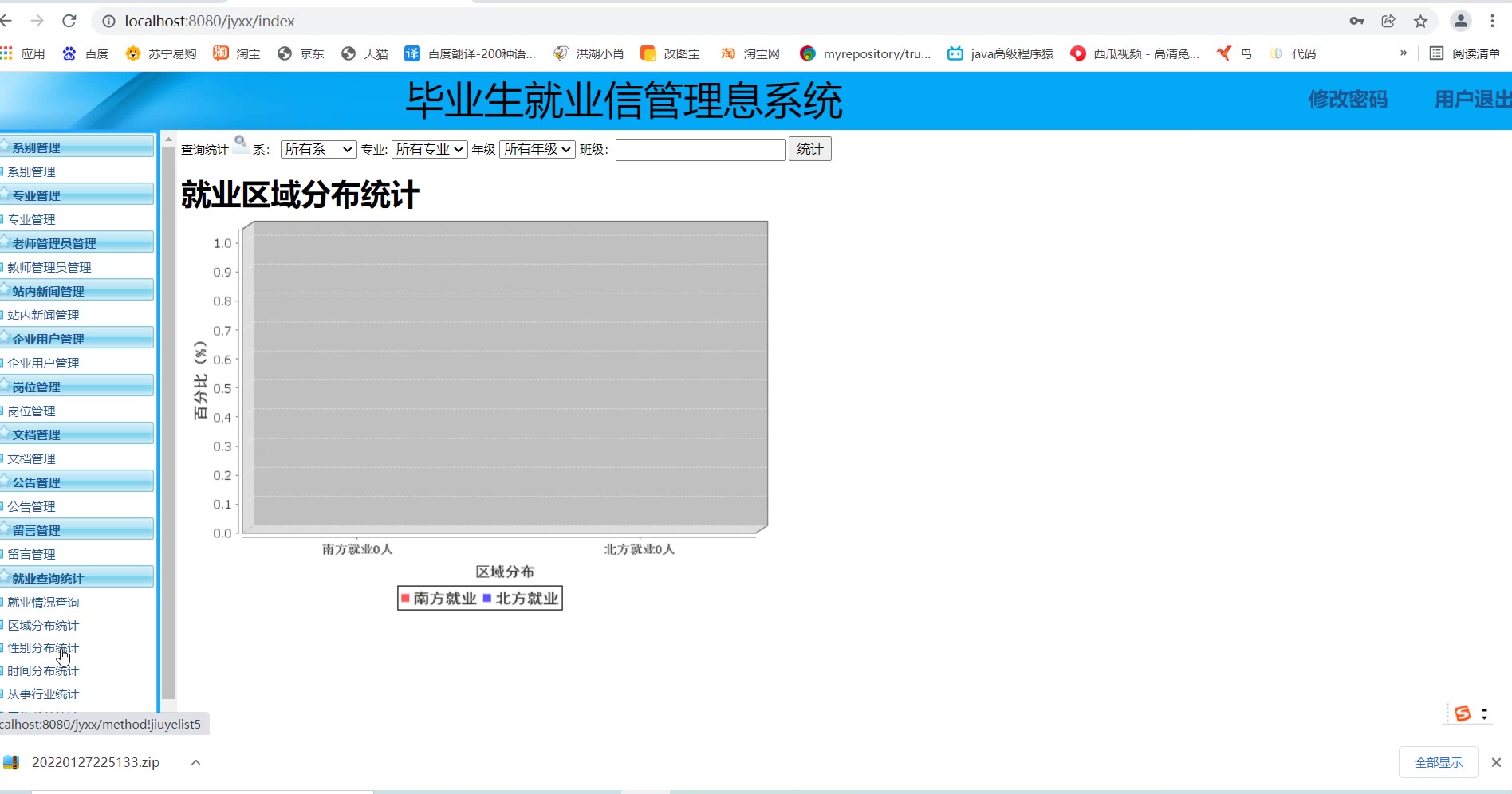Screen dimensions: 1512x794
Task: Click the 班级 text input field
Action: coord(699,150)
